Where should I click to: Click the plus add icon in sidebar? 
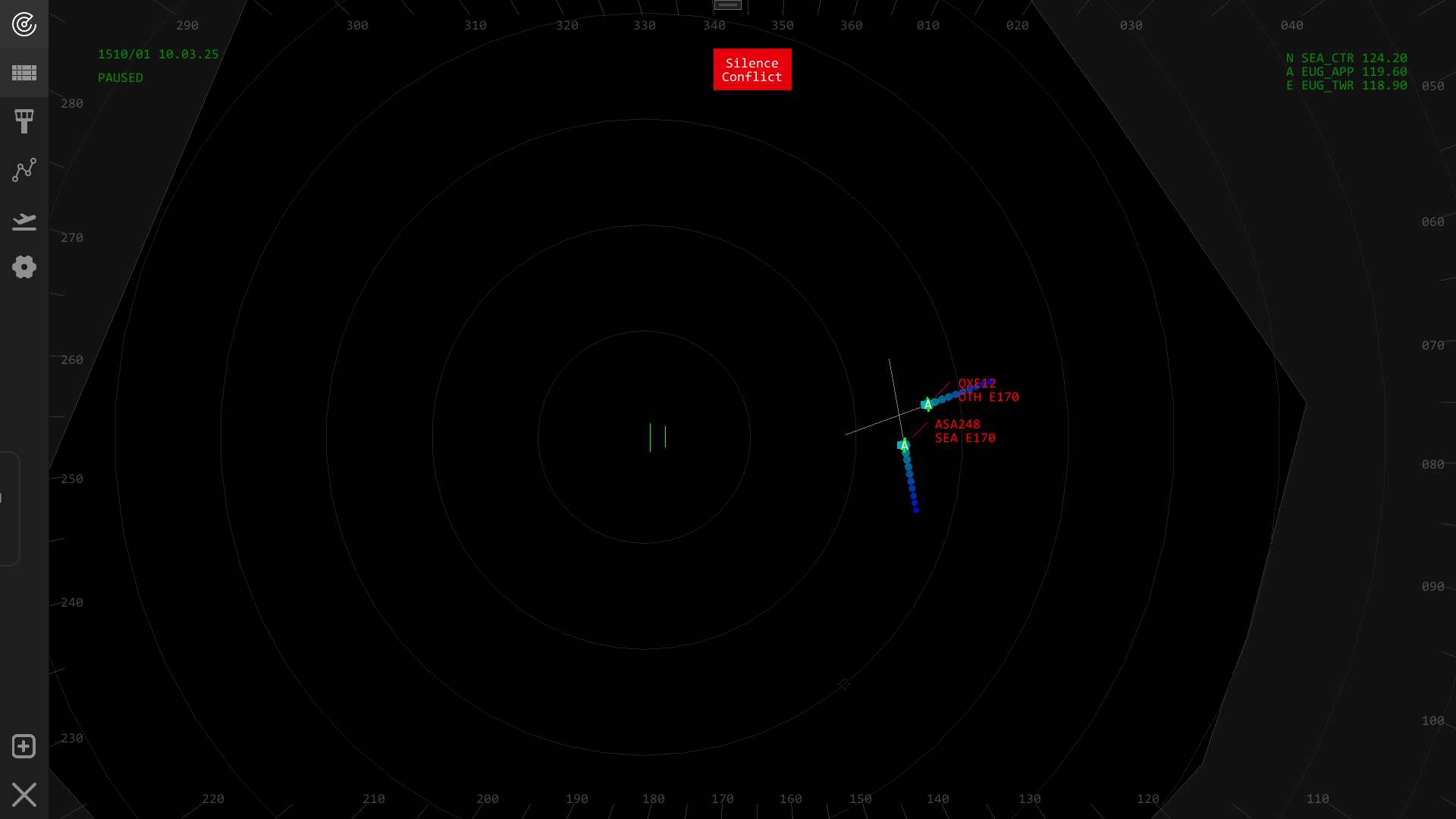point(24,746)
